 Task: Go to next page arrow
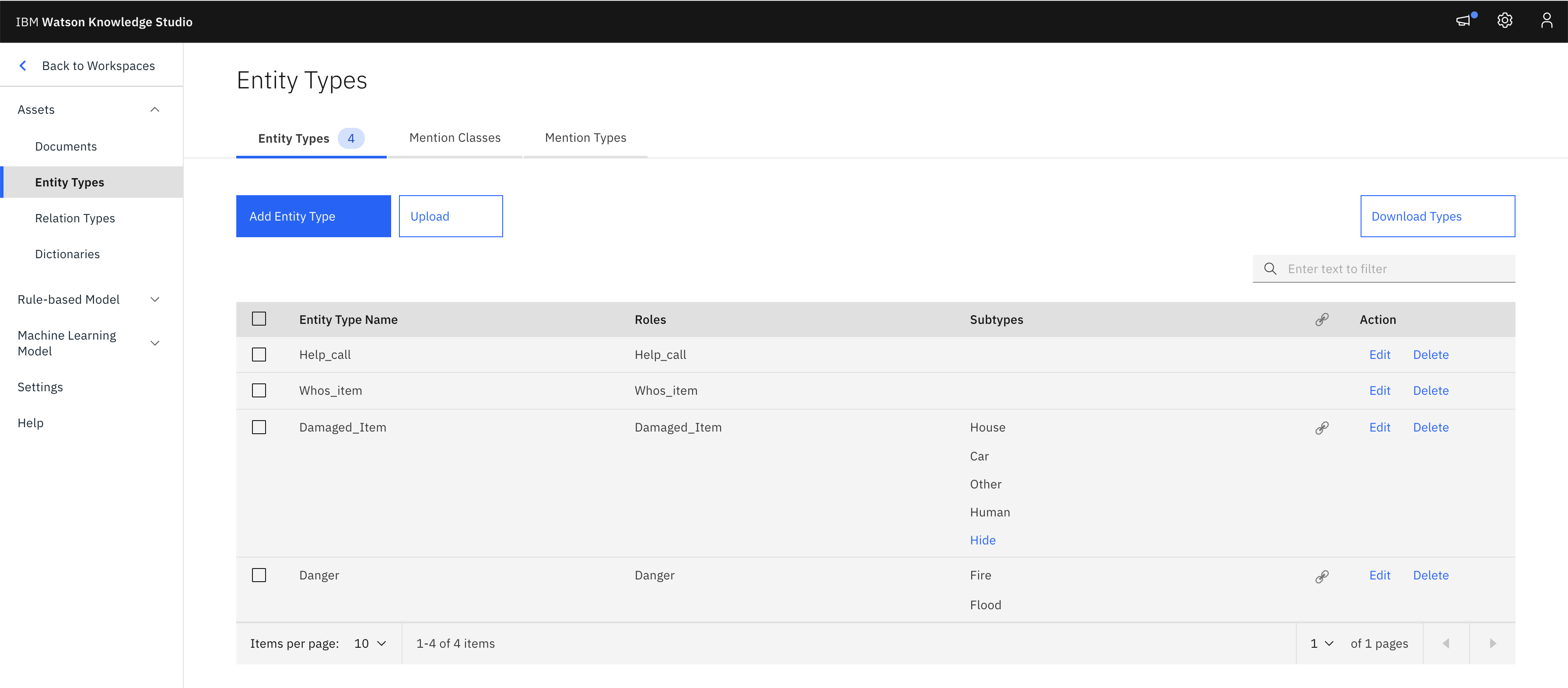[x=1492, y=643]
